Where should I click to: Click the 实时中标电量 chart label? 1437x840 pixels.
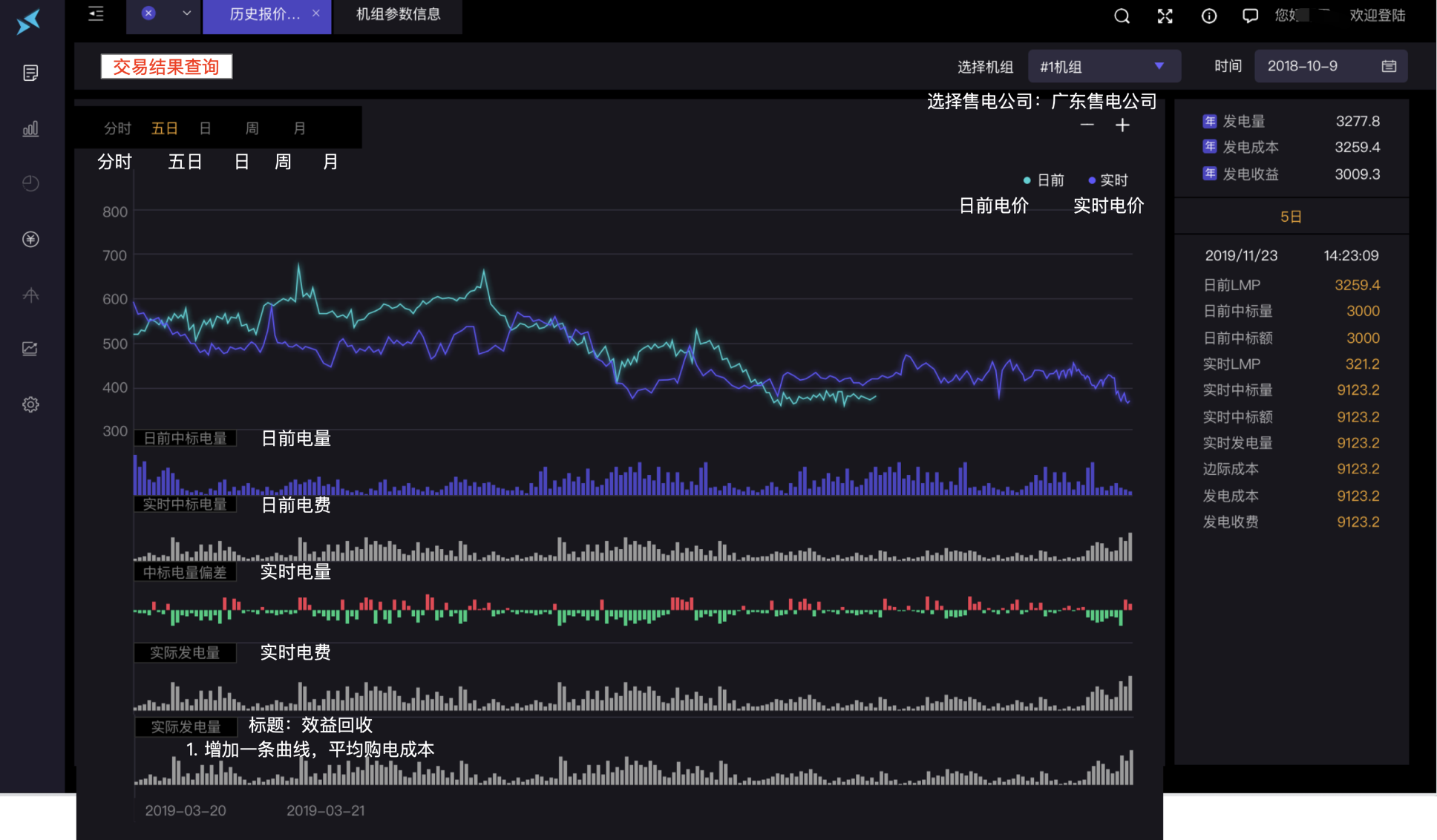pos(185,504)
